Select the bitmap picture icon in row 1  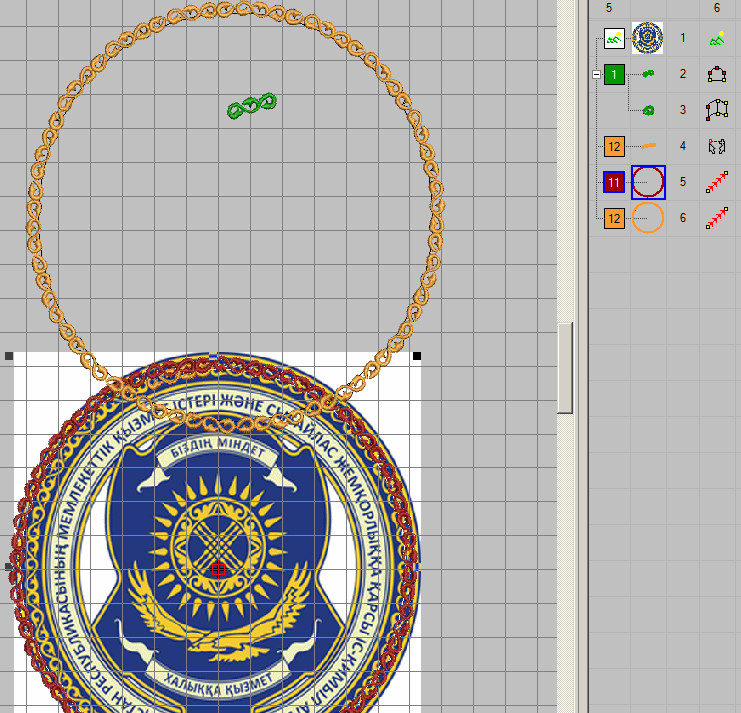(x=614, y=38)
